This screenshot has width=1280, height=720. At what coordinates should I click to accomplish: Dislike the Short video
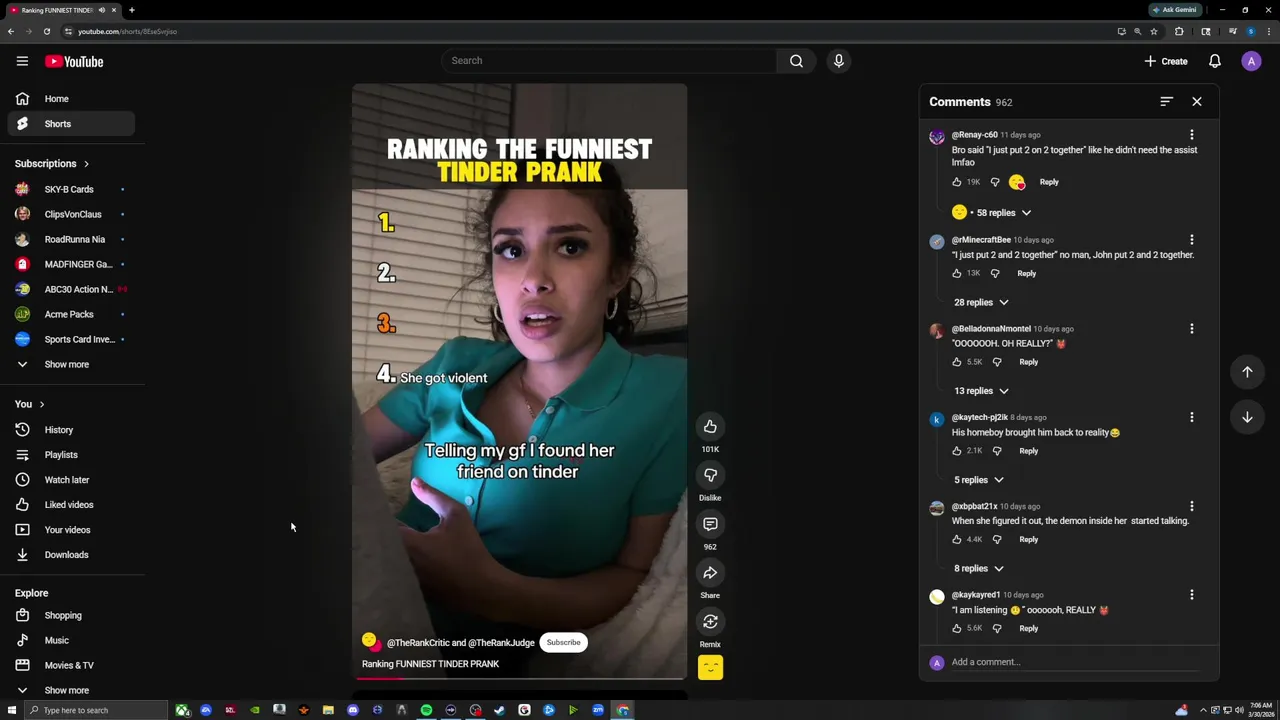710,475
